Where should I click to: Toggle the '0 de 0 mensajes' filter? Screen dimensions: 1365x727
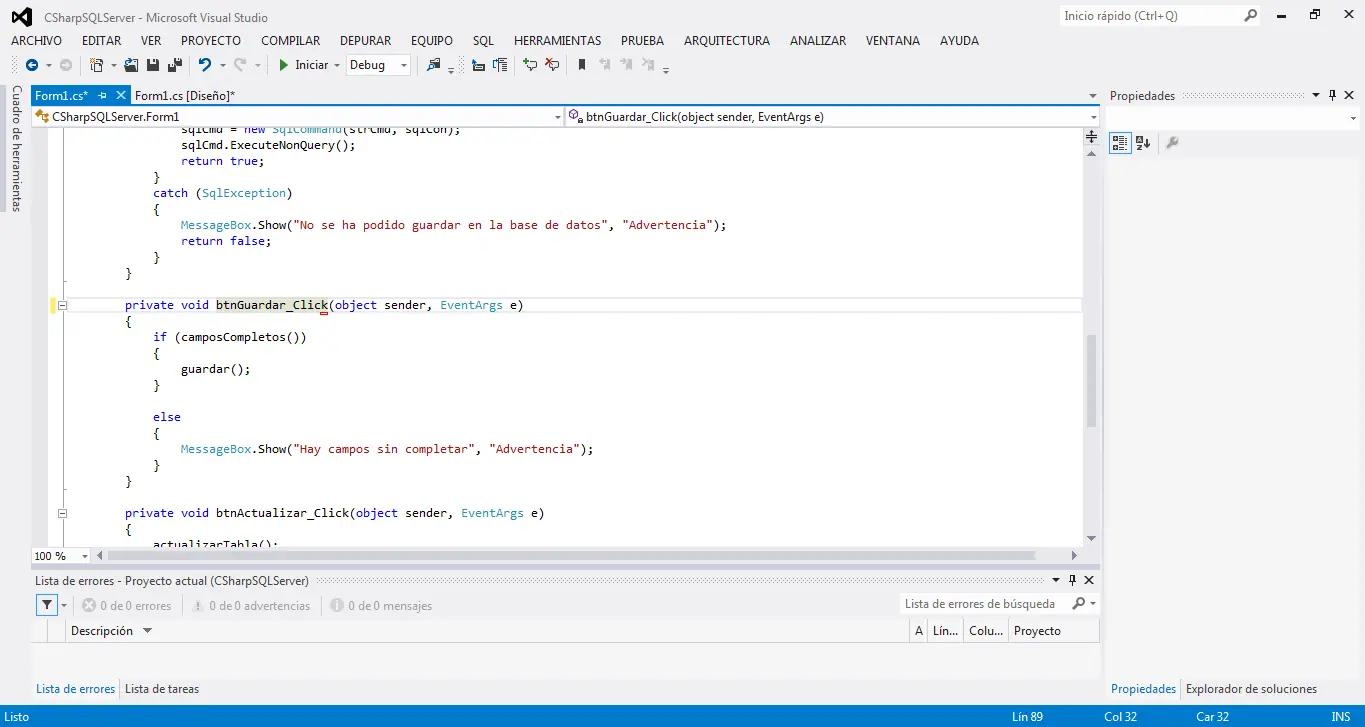[x=381, y=606]
